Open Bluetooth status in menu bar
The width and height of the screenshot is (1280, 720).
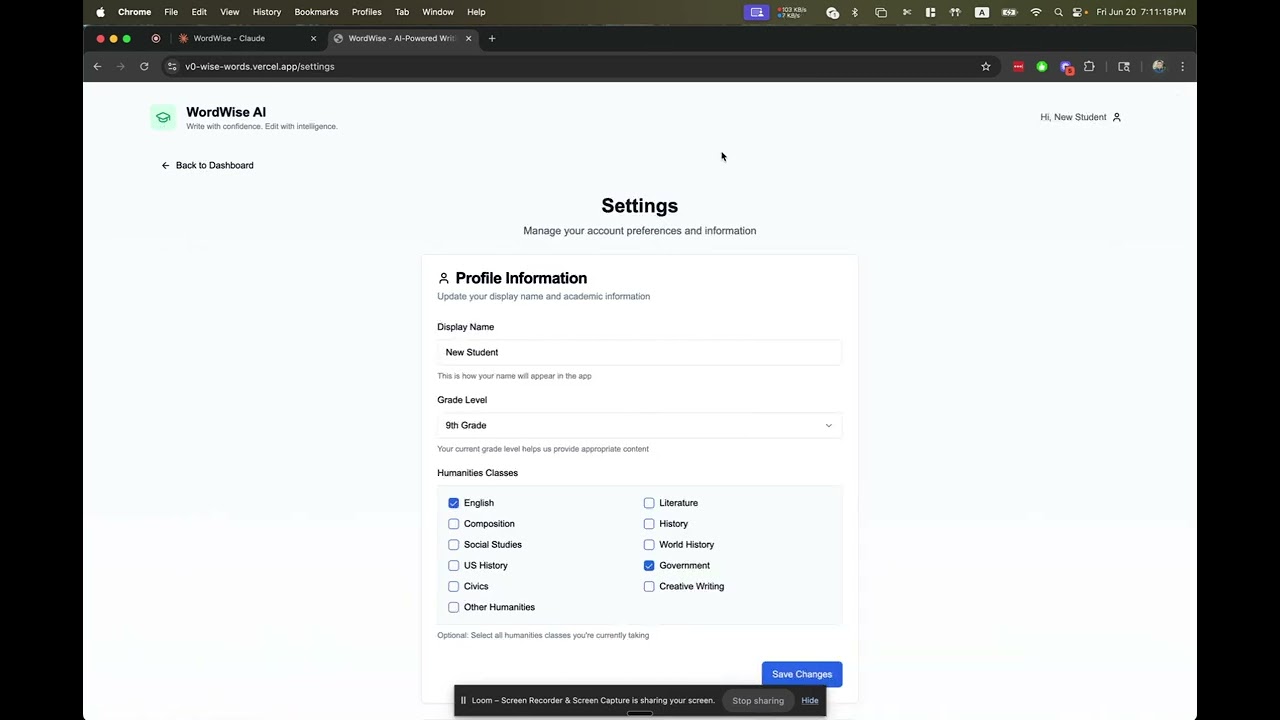click(x=855, y=12)
